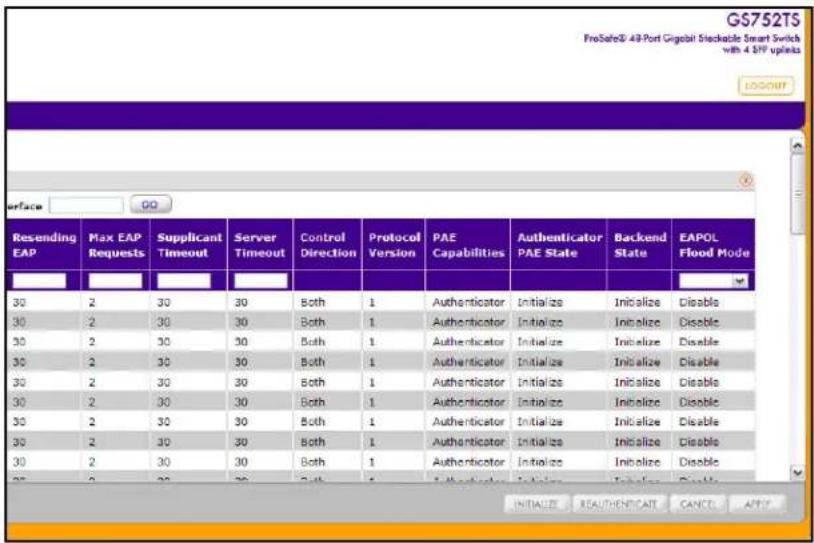This screenshot has width=814, height=543.
Task: Click the scrollbar up arrow
Action: tap(797, 147)
